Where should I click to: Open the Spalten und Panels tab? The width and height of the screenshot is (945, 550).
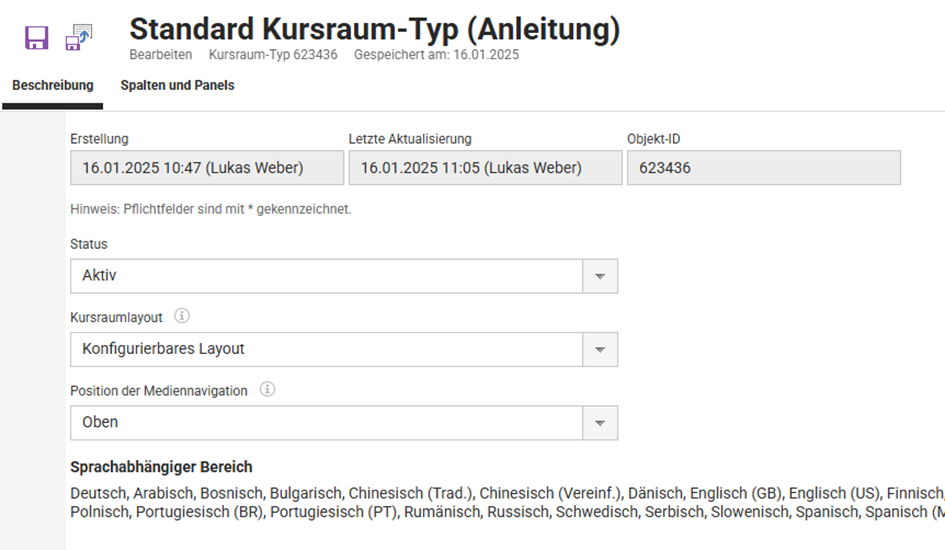pyautogui.click(x=177, y=86)
